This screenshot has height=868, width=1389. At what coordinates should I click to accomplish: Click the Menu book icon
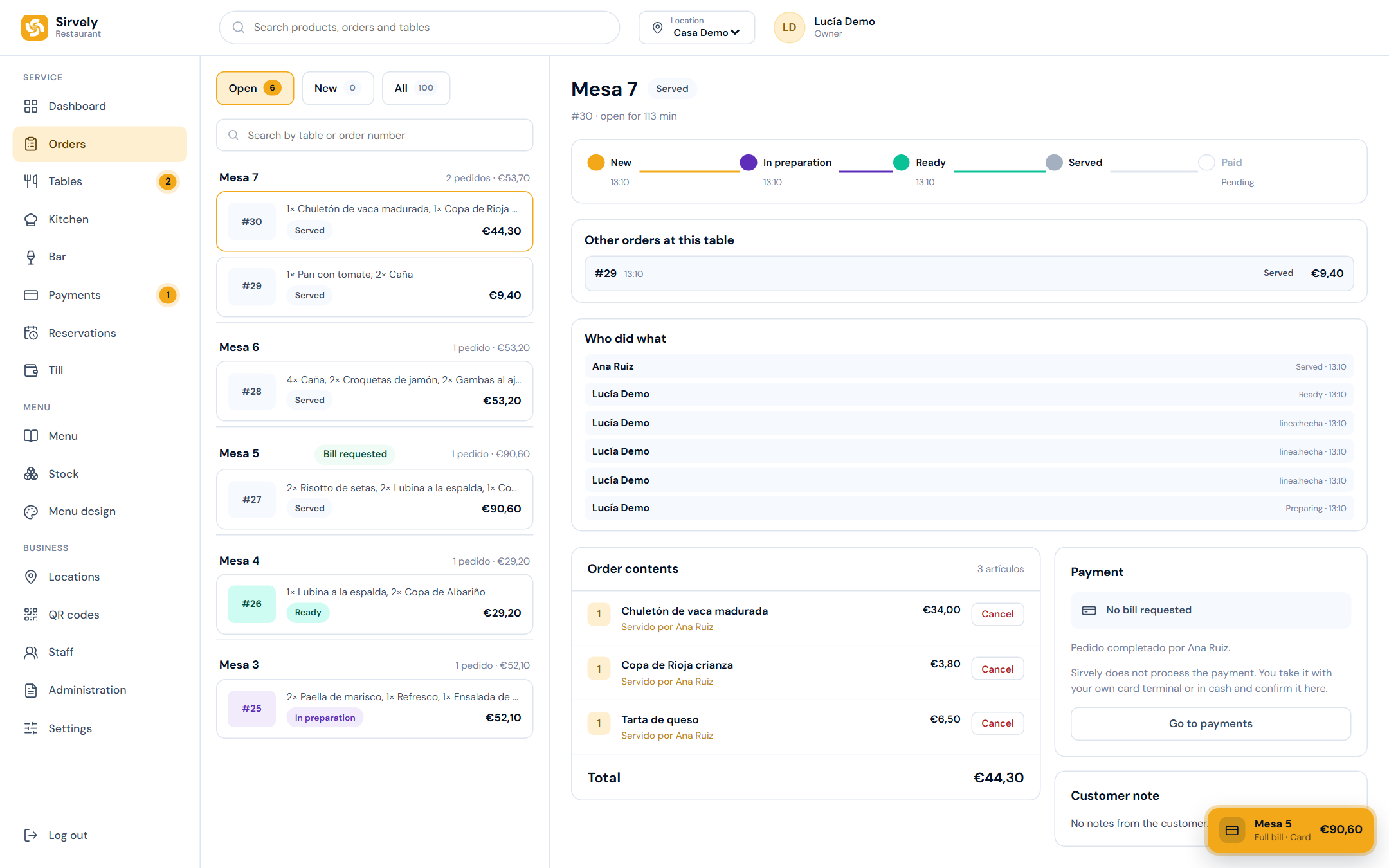point(31,436)
